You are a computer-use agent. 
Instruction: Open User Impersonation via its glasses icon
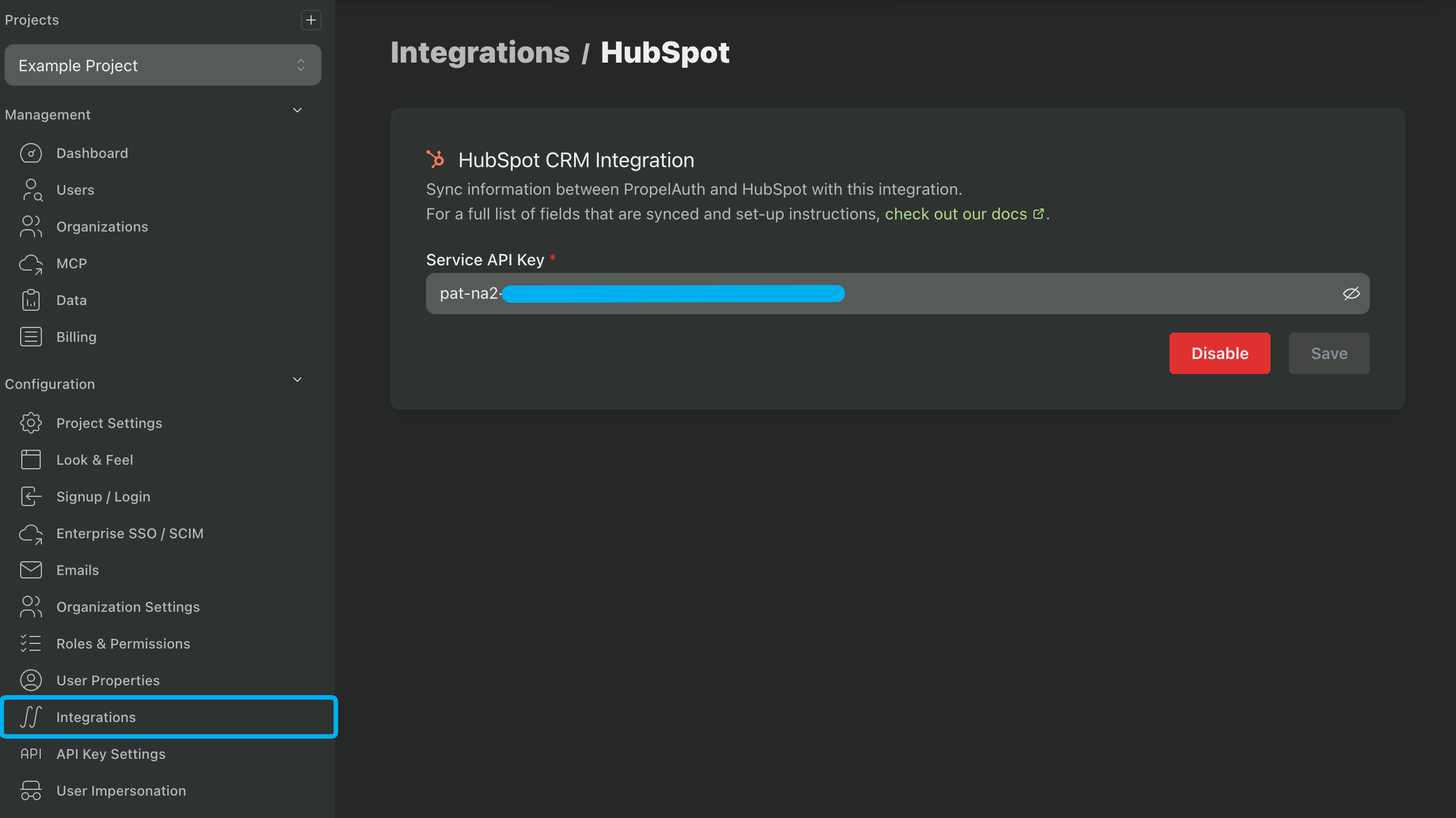(x=30, y=790)
